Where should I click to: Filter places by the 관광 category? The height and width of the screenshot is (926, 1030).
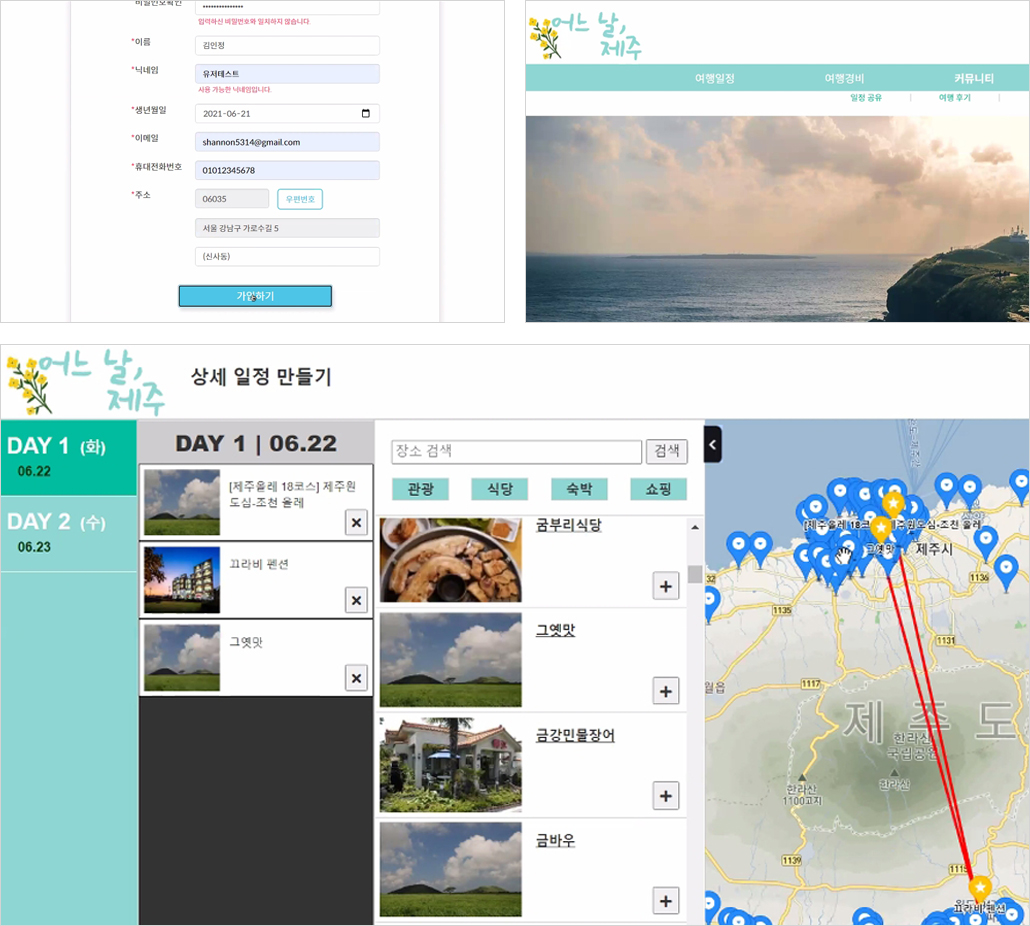pos(420,489)
